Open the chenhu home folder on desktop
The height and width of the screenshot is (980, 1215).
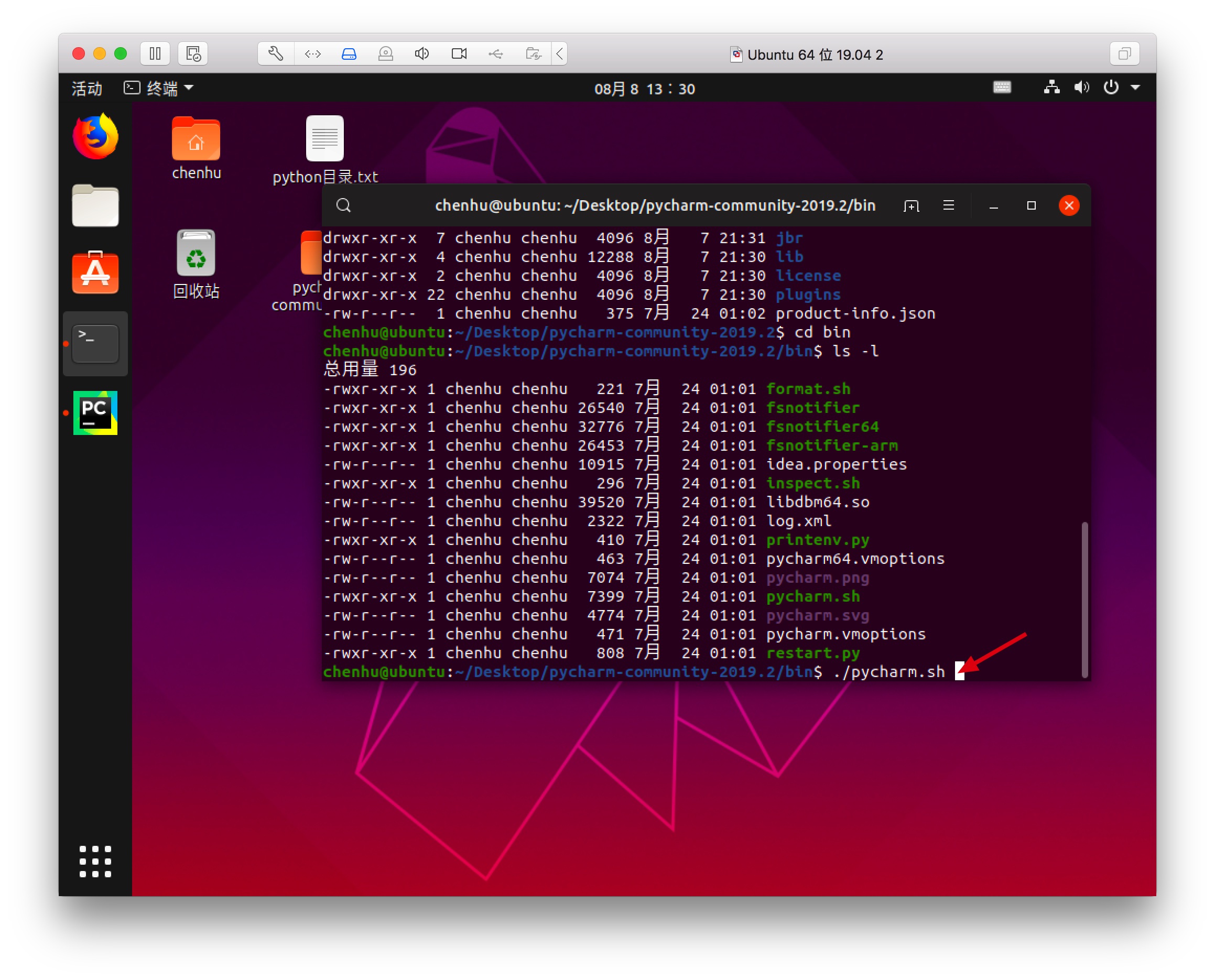(196, 148)
